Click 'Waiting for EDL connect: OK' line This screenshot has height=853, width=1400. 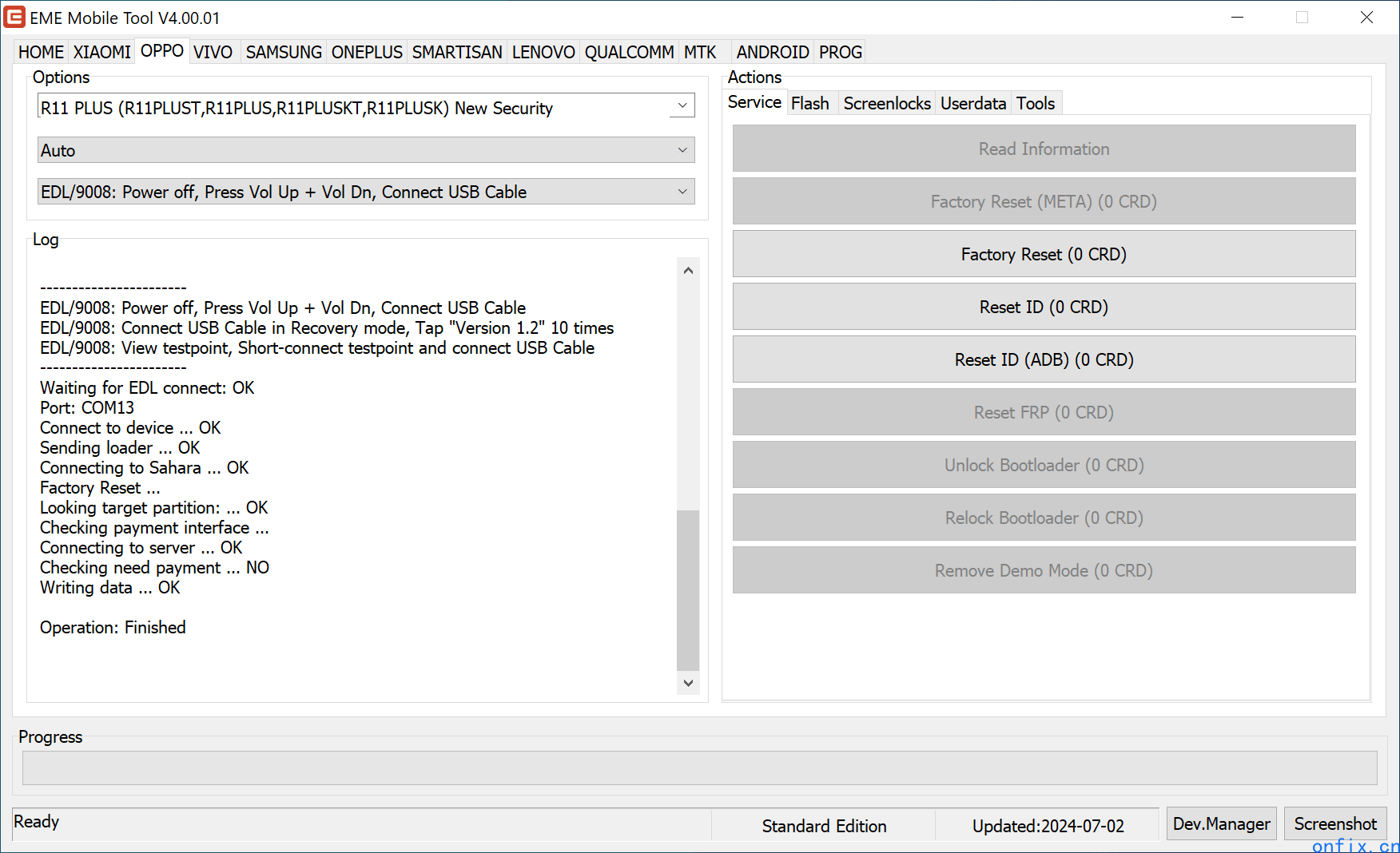coord(147,388)
